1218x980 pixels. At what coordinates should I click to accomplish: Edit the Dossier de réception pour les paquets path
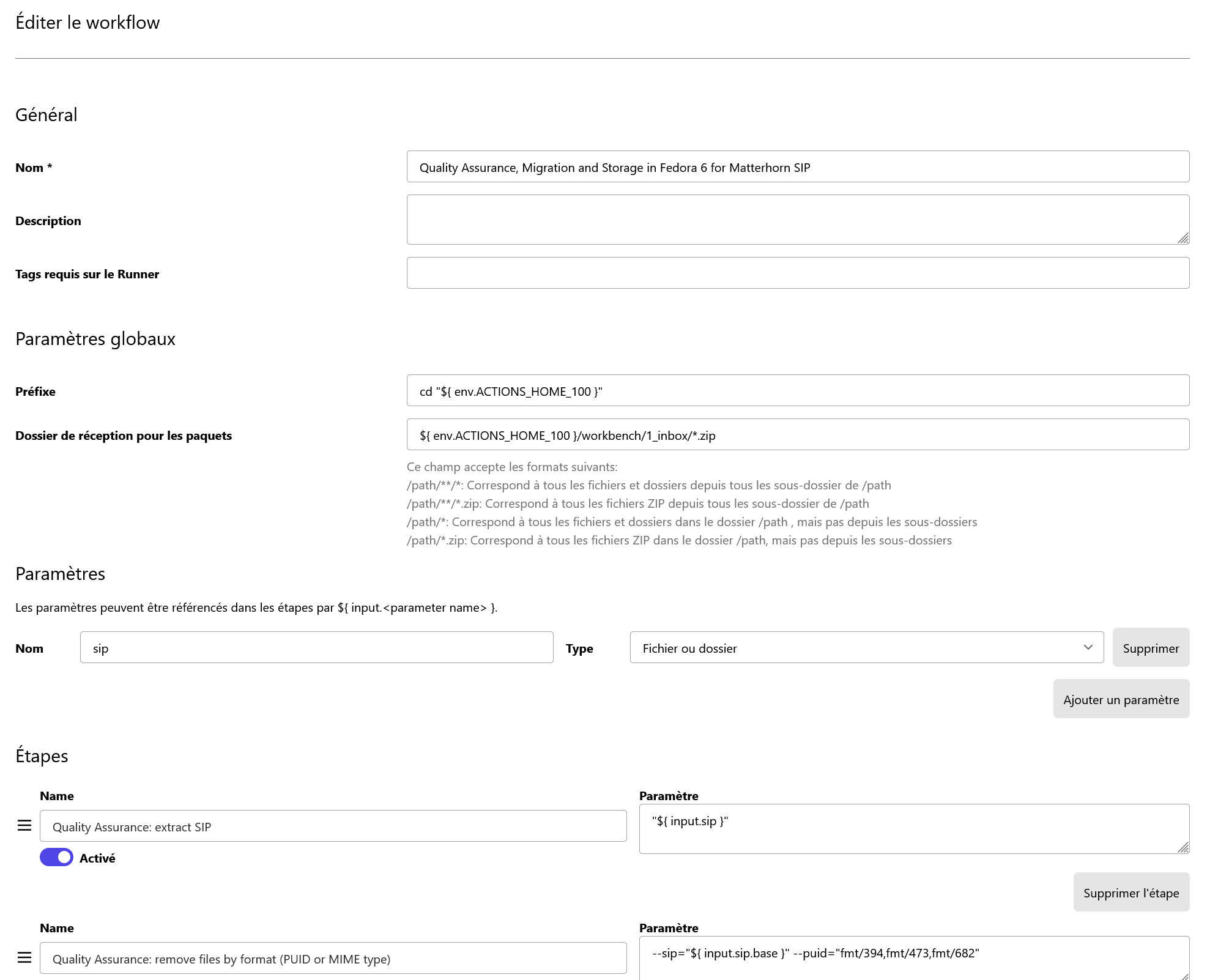[x=798, y=435]
